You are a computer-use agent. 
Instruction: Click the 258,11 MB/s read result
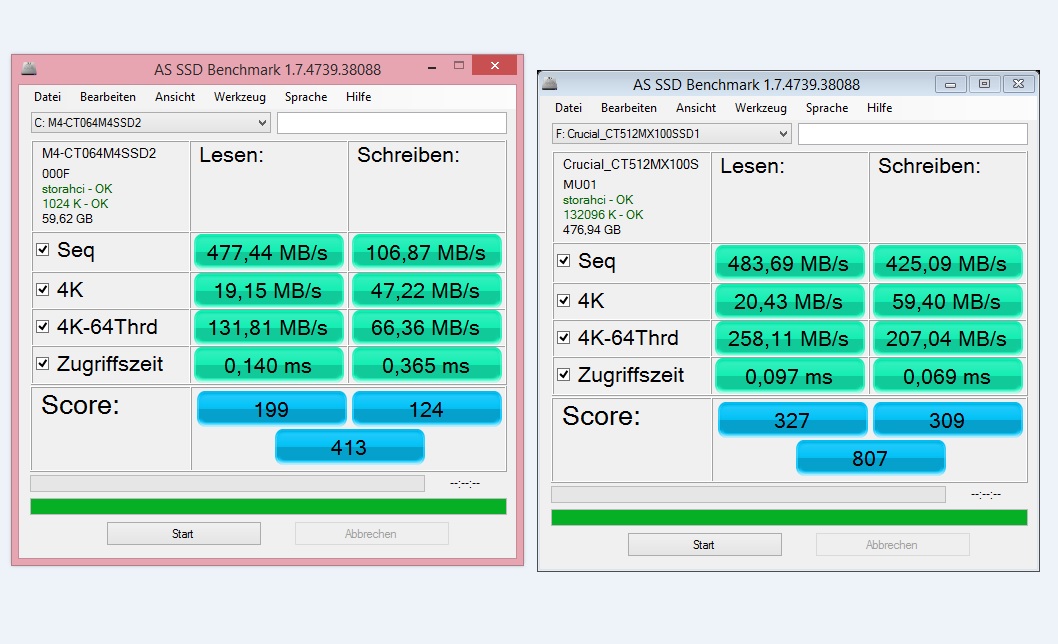[x=789, y=338]
